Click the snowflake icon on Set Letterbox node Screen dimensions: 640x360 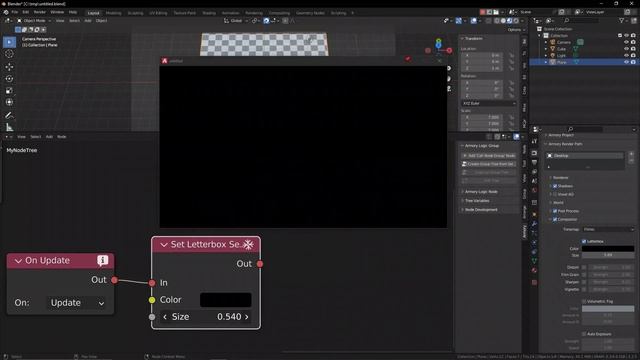coord(248,244)
